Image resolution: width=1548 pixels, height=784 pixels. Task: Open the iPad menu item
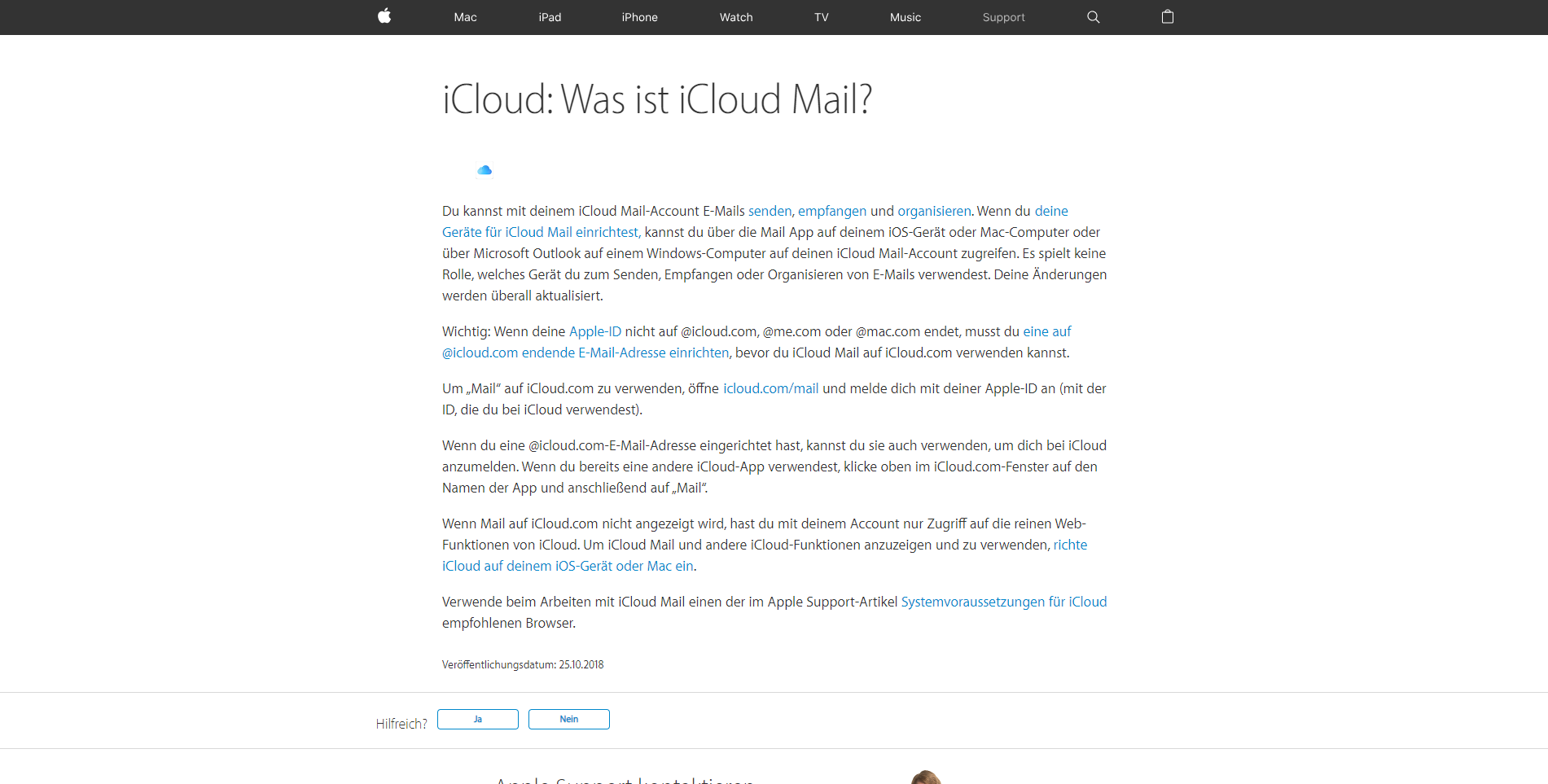point(550,17)
